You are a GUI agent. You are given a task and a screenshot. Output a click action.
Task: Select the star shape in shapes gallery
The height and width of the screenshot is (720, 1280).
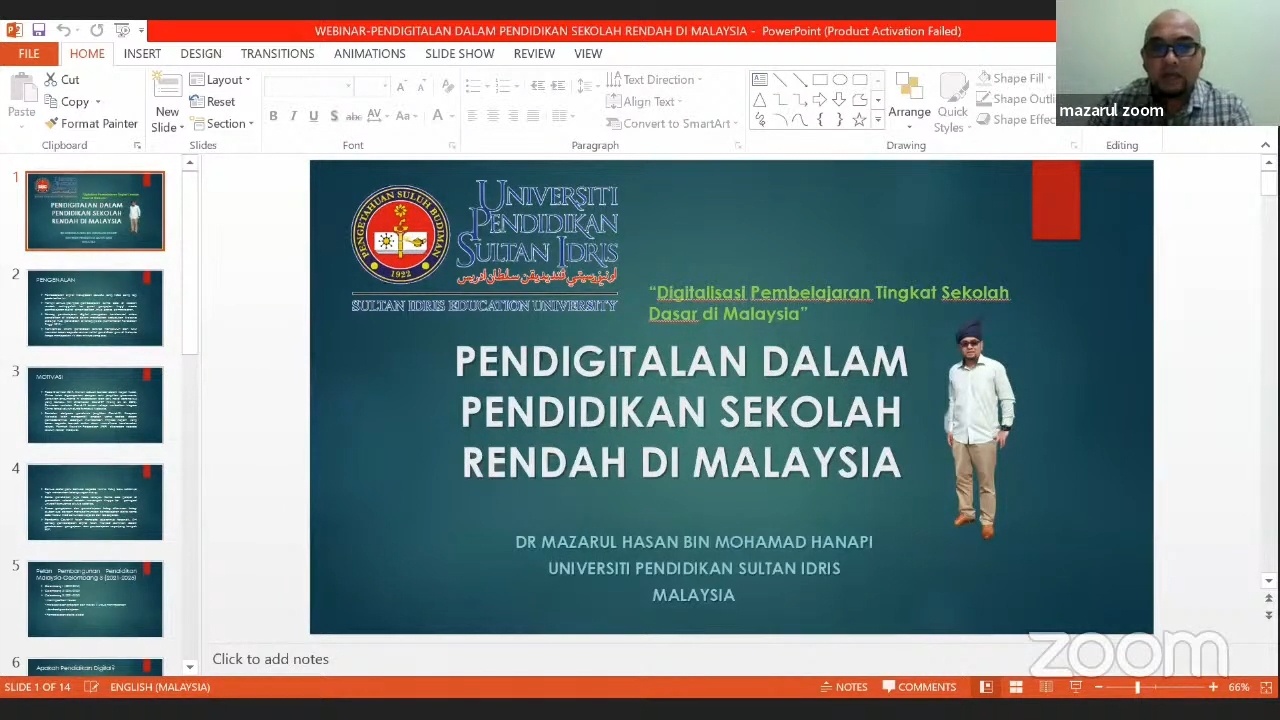(x=859, y=120)
